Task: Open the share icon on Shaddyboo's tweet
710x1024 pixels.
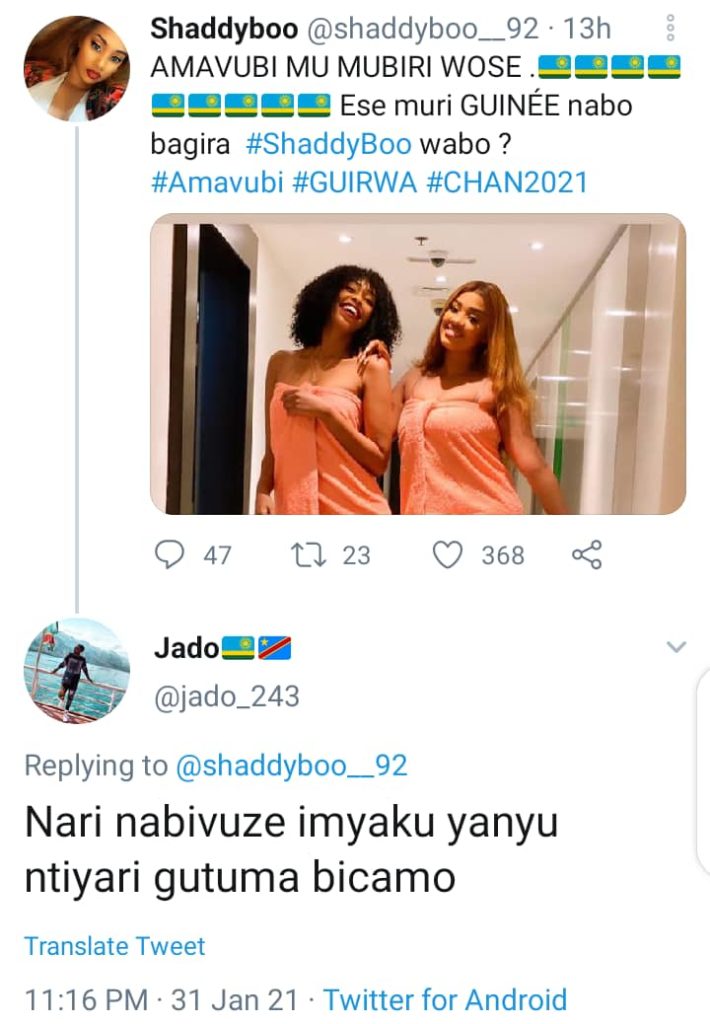Action: point(587,555)
